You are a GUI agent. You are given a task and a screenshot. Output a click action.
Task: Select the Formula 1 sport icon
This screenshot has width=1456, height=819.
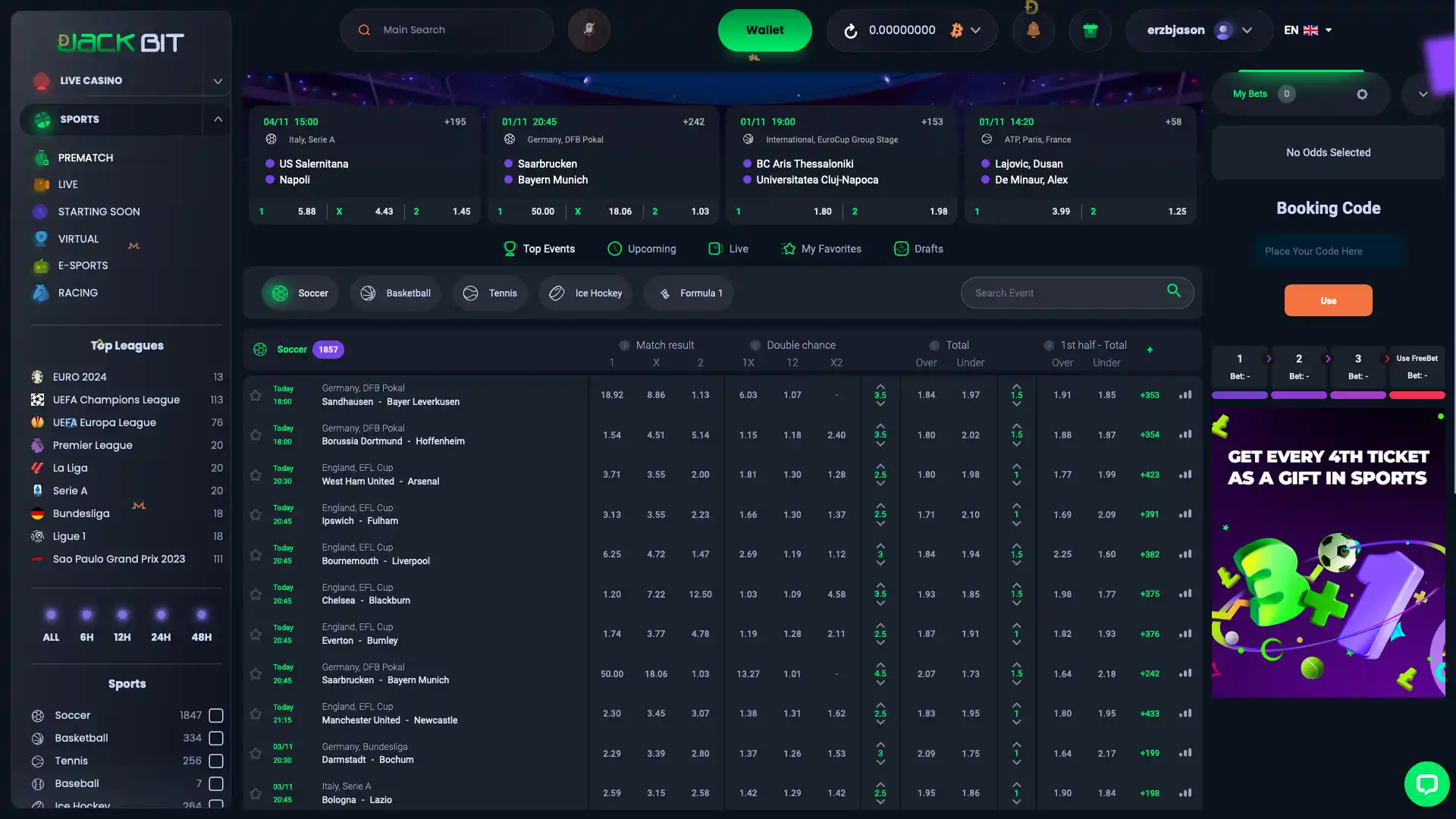point(664,293)
